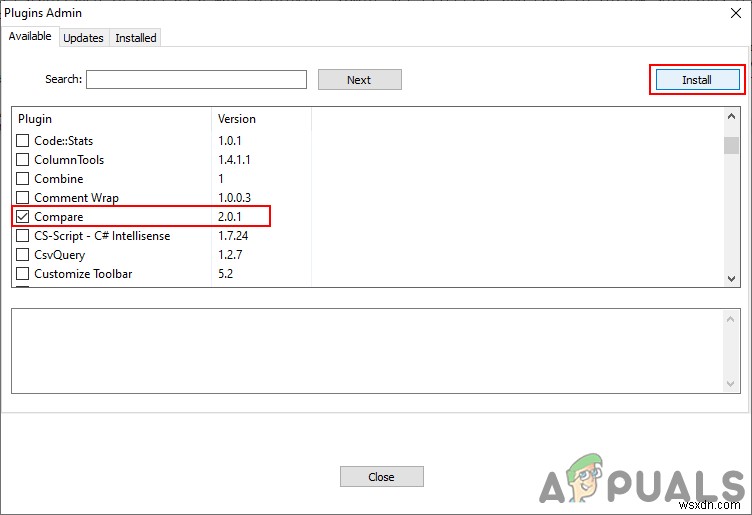Focus the Search input field
Viewport: 752px width, 515px height.
pyautogui.click(x=196, y=80)
